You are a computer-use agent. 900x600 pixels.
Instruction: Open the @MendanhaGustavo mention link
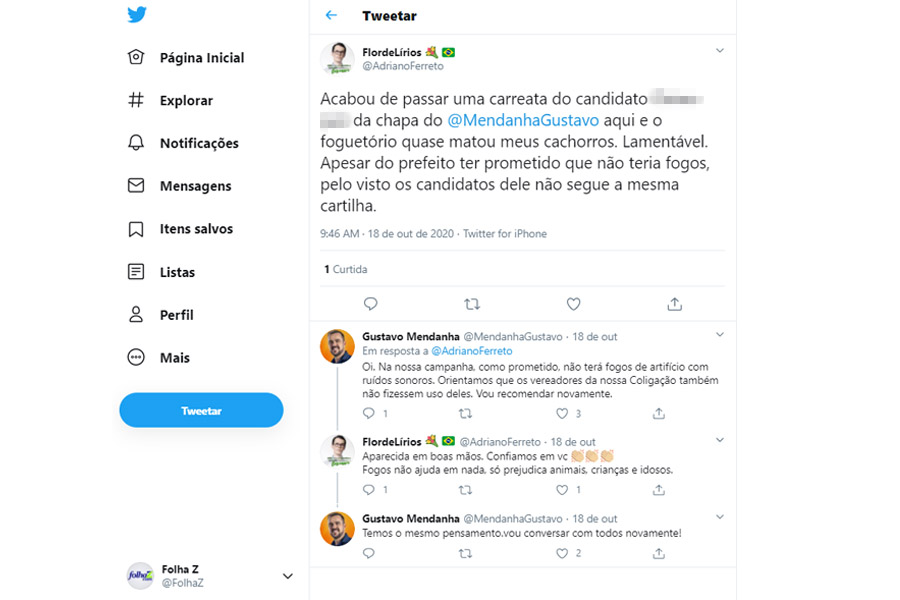coord(523,120)
